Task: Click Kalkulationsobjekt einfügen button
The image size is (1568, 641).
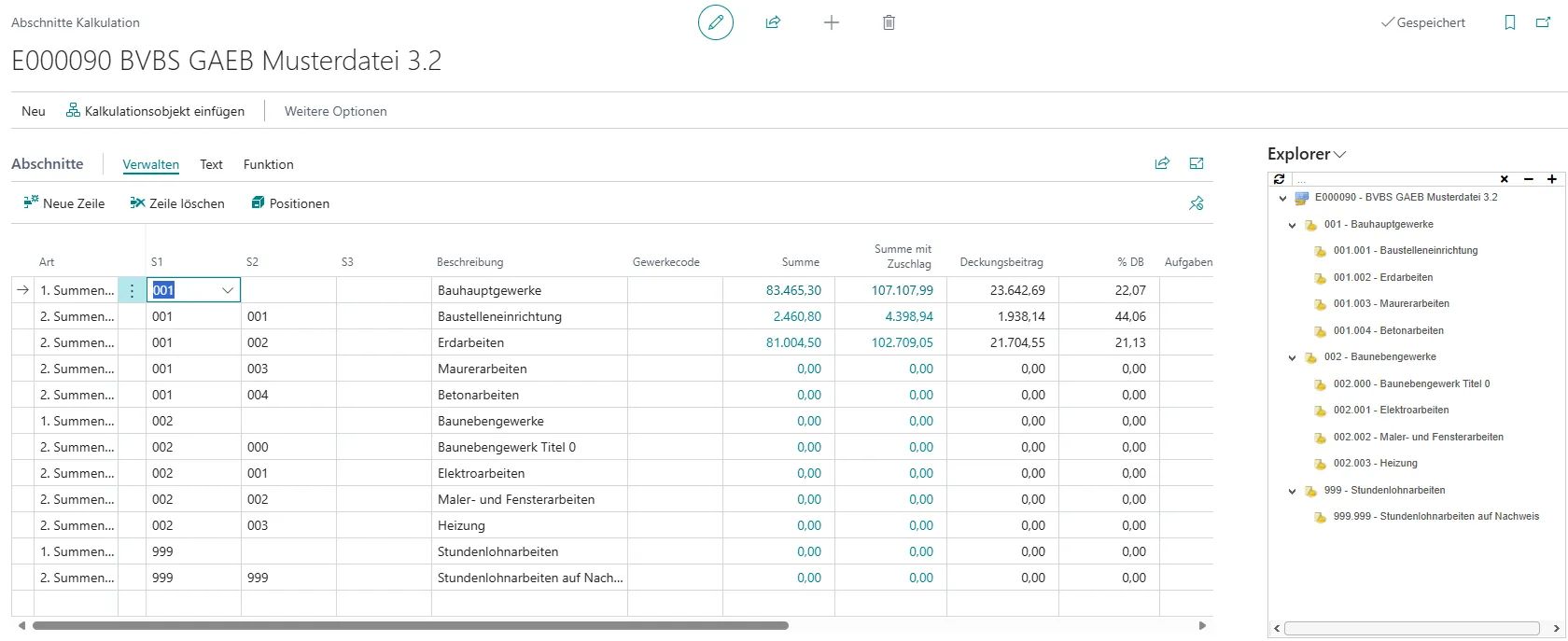Action: (x=155, y=111)
